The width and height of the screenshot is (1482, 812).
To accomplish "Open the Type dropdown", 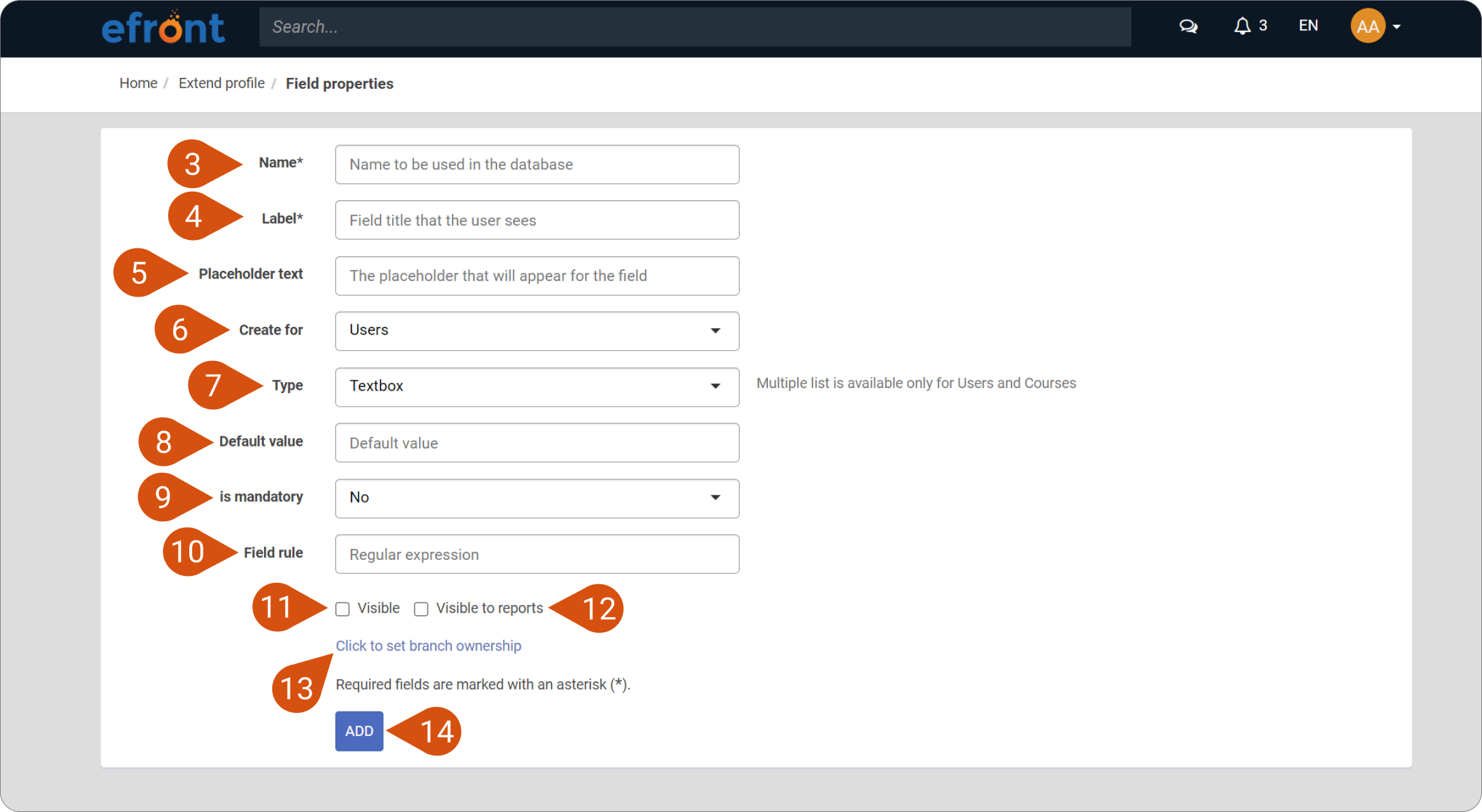I will pyautogui.click(x=537, y=387).
